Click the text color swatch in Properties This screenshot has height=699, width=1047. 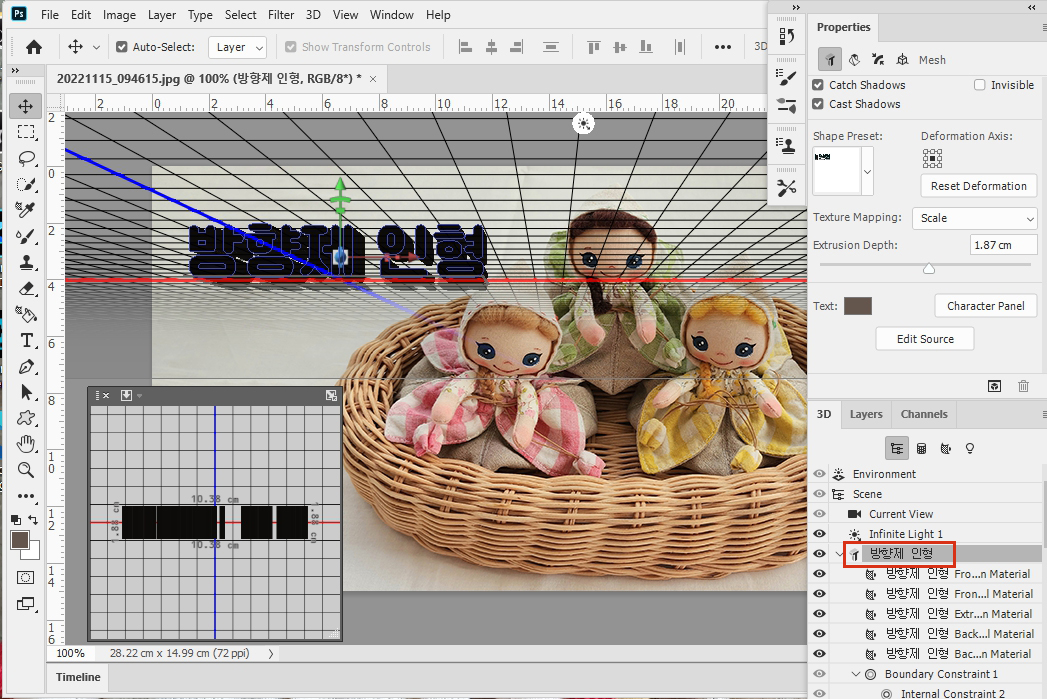[858, 306]
